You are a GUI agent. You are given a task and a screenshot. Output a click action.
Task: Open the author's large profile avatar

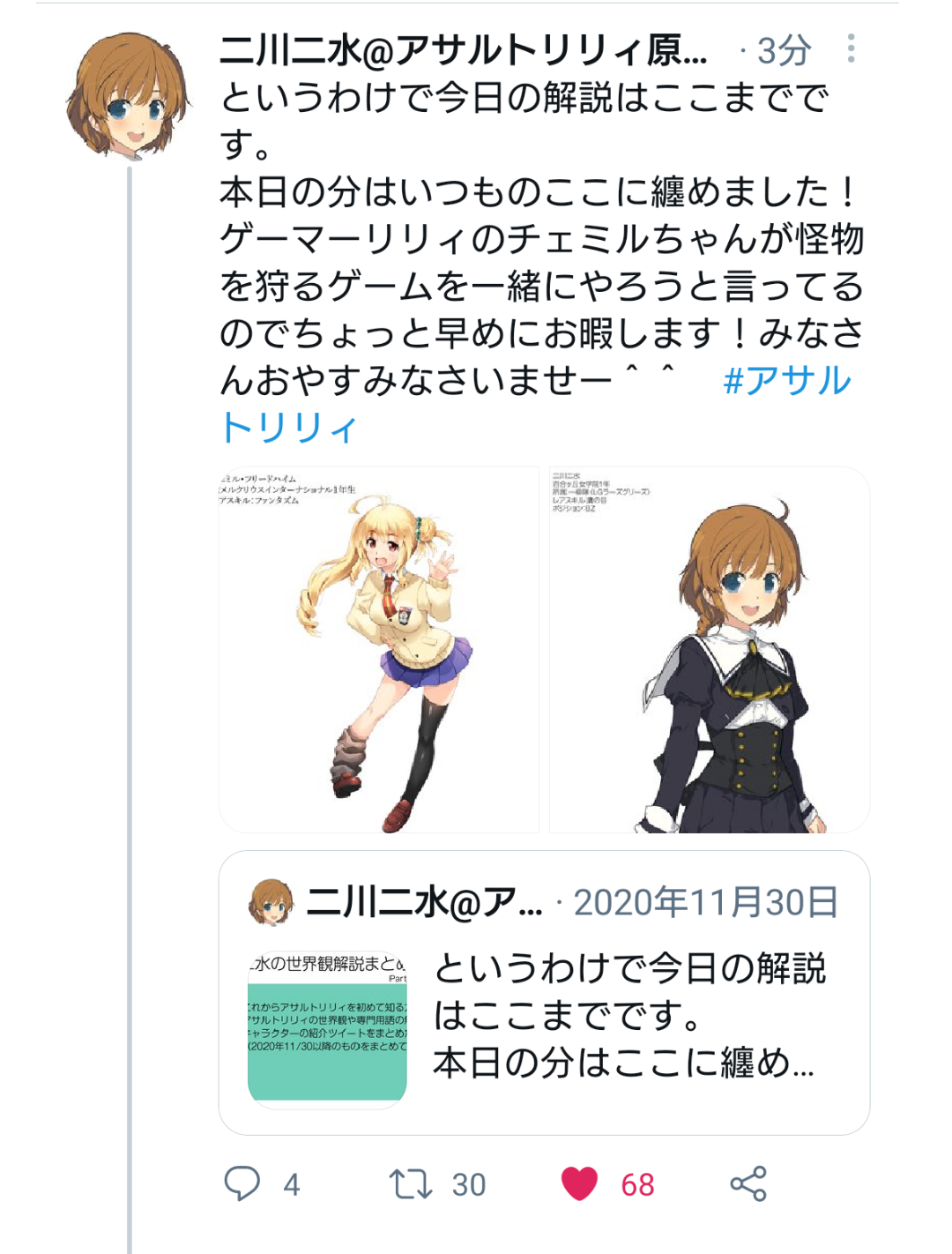point(130,97)
